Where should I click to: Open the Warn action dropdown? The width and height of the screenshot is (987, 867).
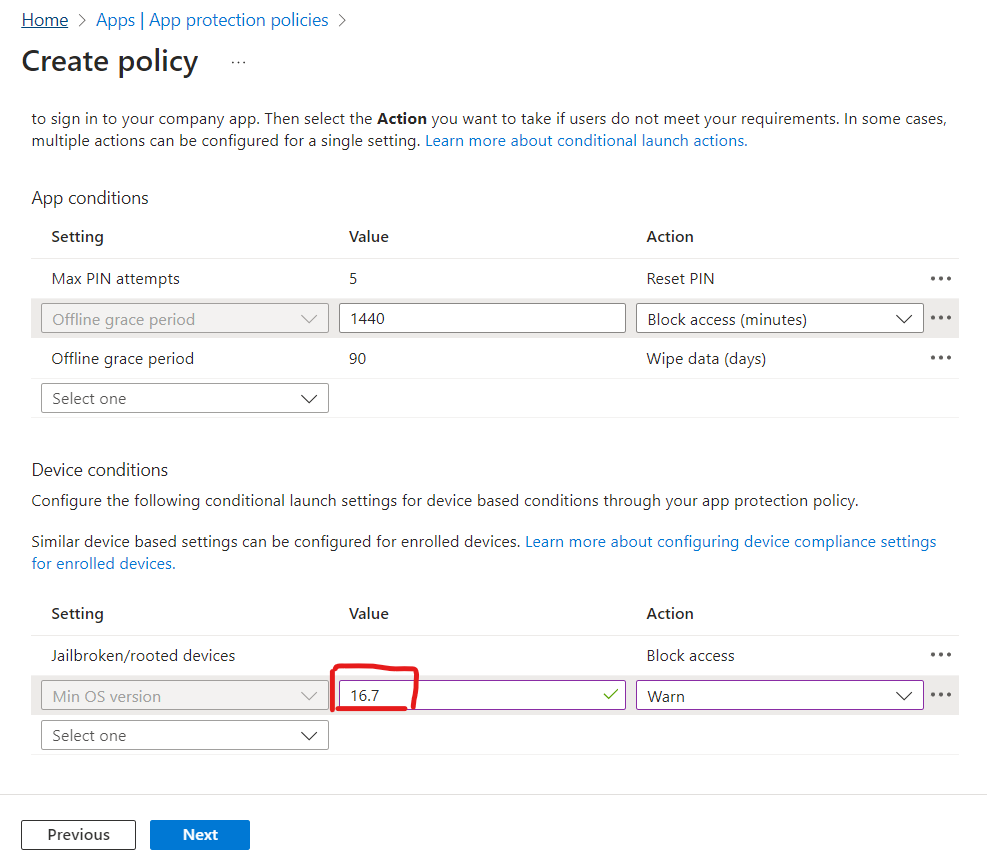point(780,694)
